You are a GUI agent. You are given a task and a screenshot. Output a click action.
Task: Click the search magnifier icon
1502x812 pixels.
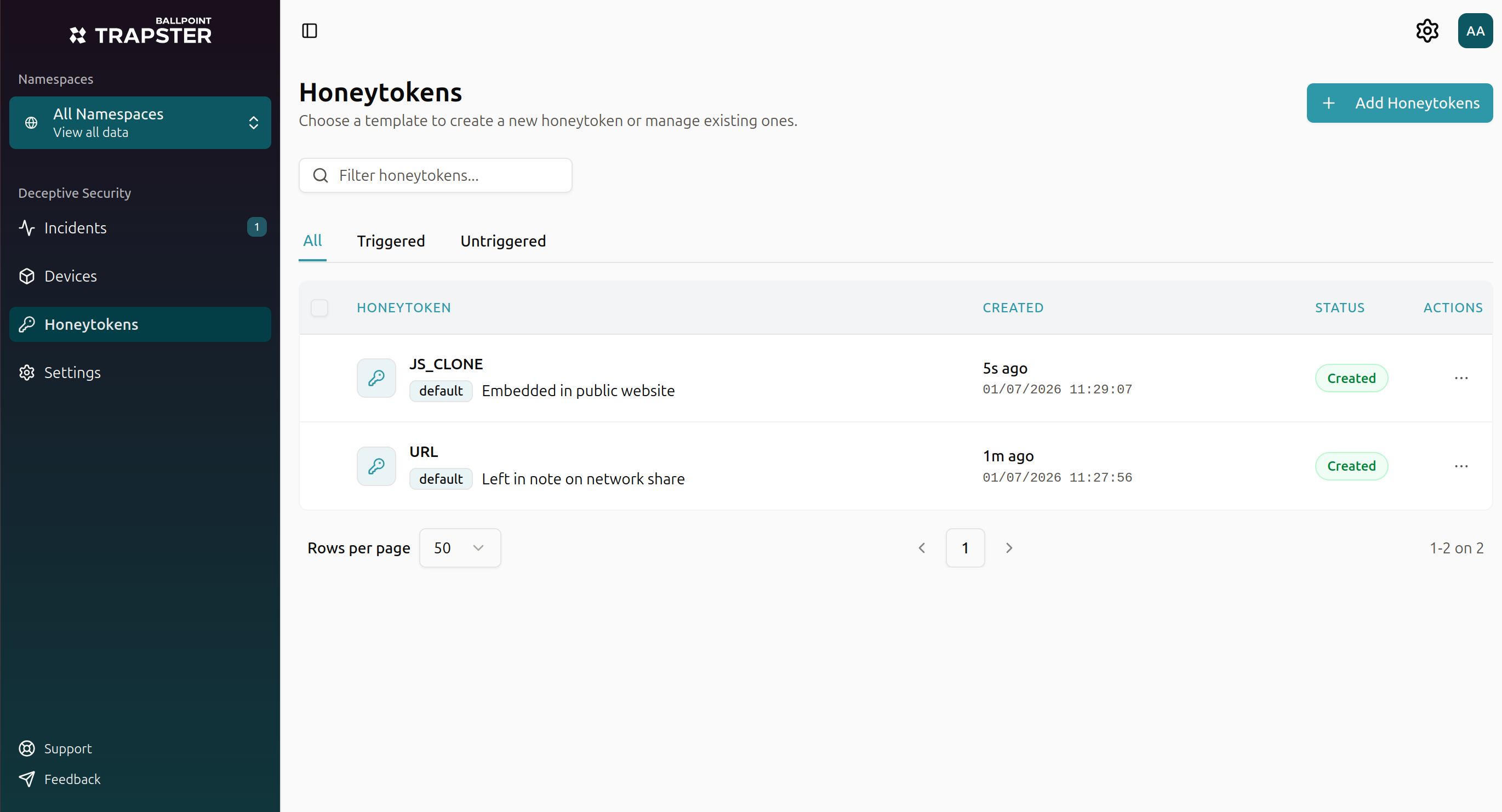tap(321, 175)
